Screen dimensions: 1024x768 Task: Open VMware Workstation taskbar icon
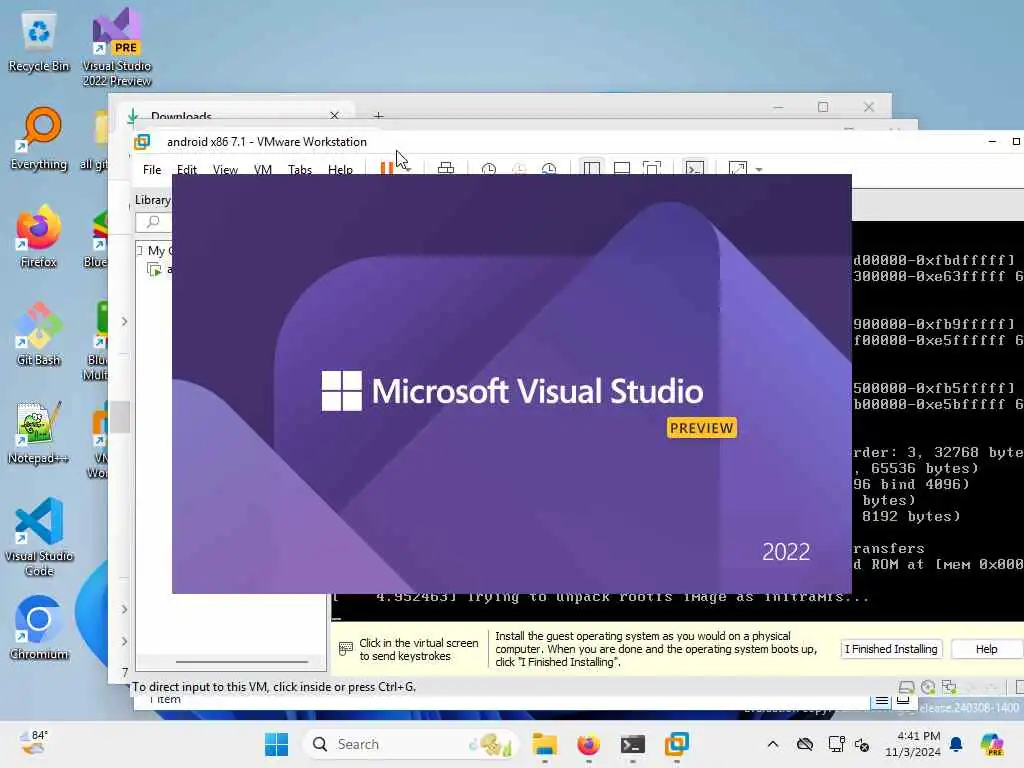(677, 744)
